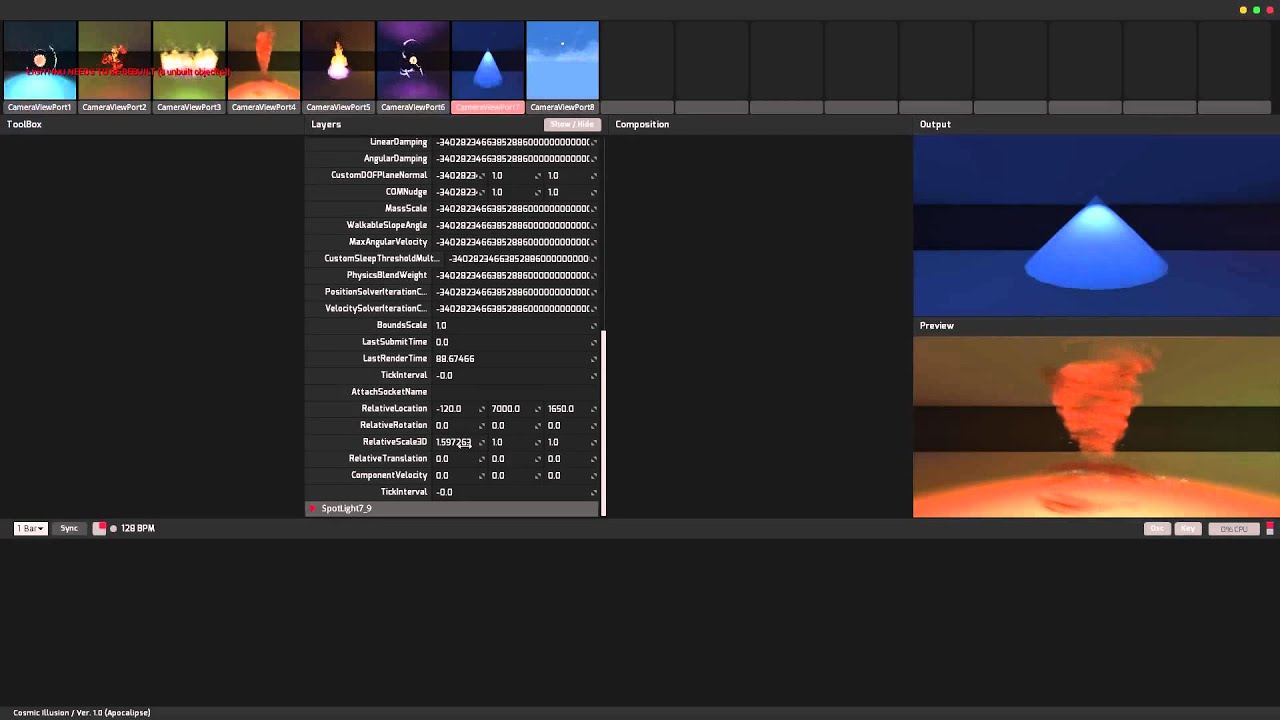
Task: Click the Sync button
Action: (69, 528)
